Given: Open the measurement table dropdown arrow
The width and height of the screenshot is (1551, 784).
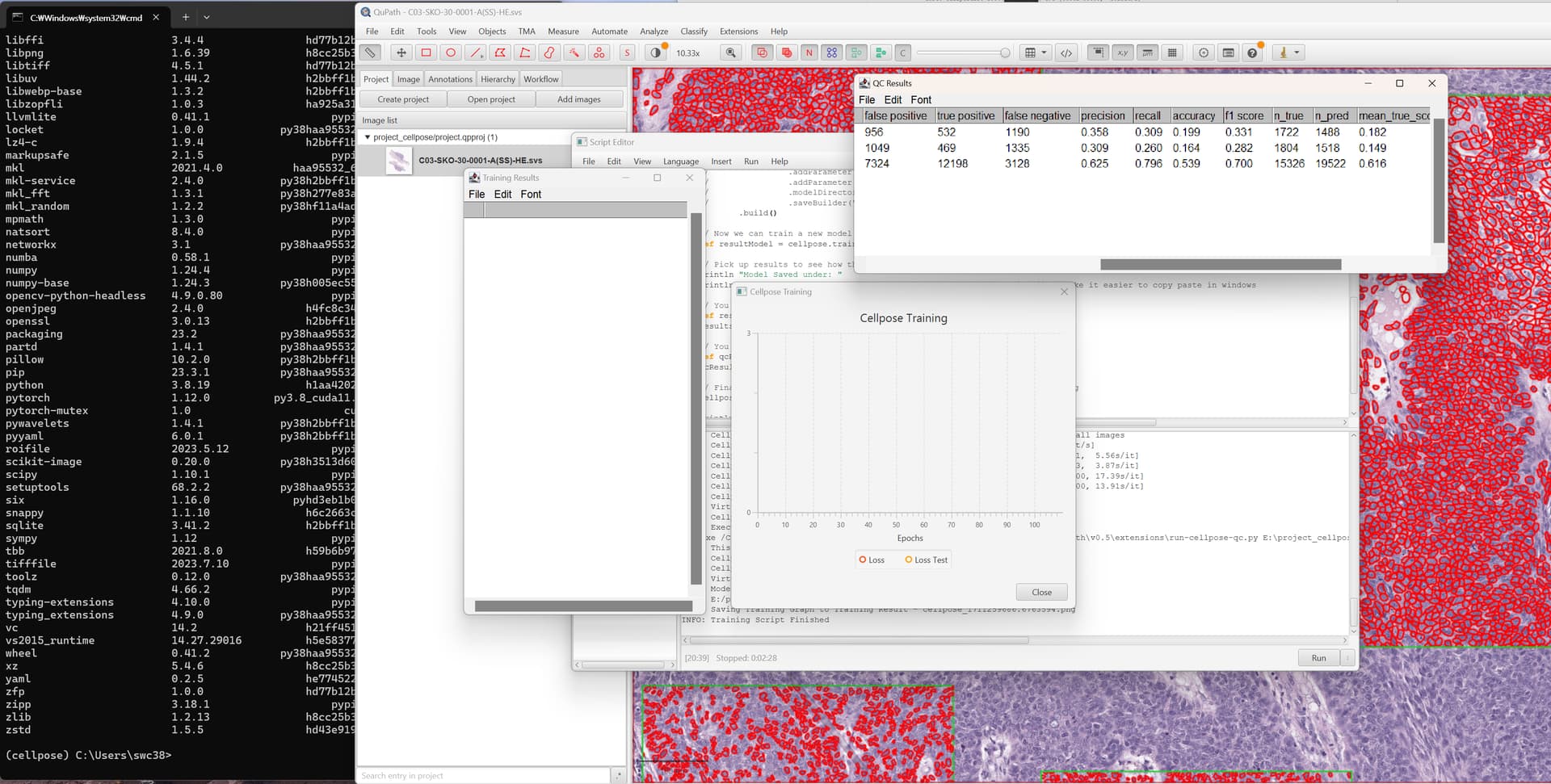Looking at the screenshot, I should click(x=1044, y=52).
